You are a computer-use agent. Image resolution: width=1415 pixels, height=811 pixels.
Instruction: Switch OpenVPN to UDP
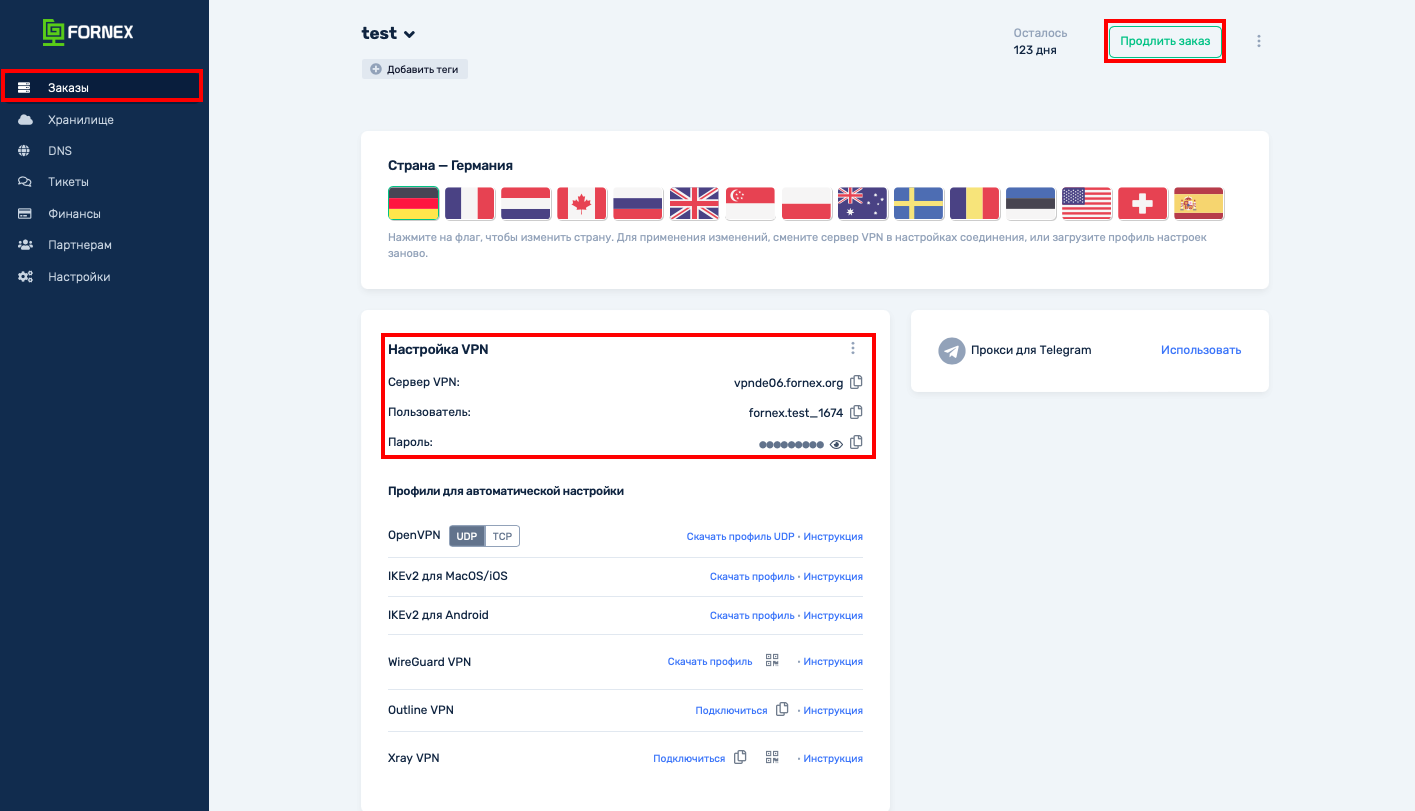(467, 536)
